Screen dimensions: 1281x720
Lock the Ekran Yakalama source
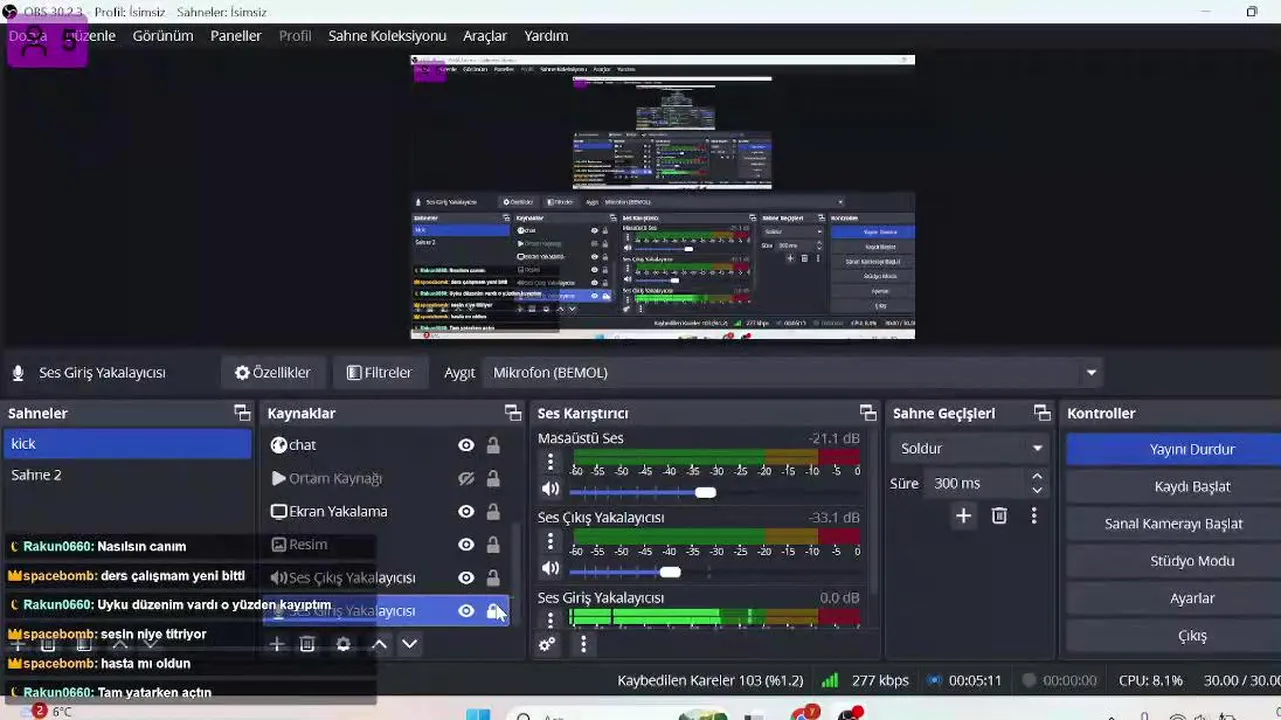click(x=493, y=511)
